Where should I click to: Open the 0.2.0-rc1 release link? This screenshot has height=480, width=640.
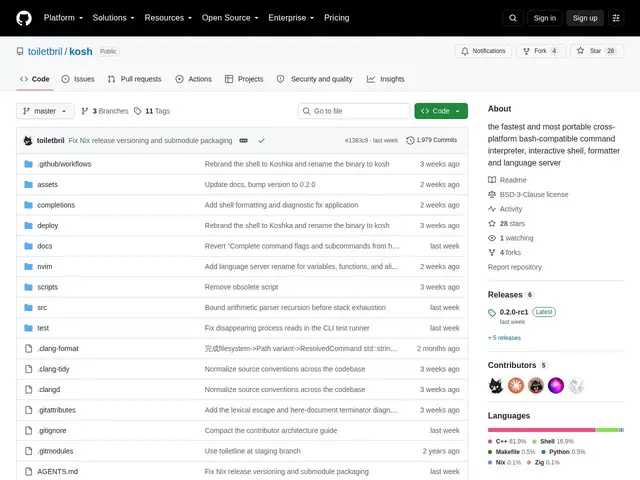pos(513,312)
